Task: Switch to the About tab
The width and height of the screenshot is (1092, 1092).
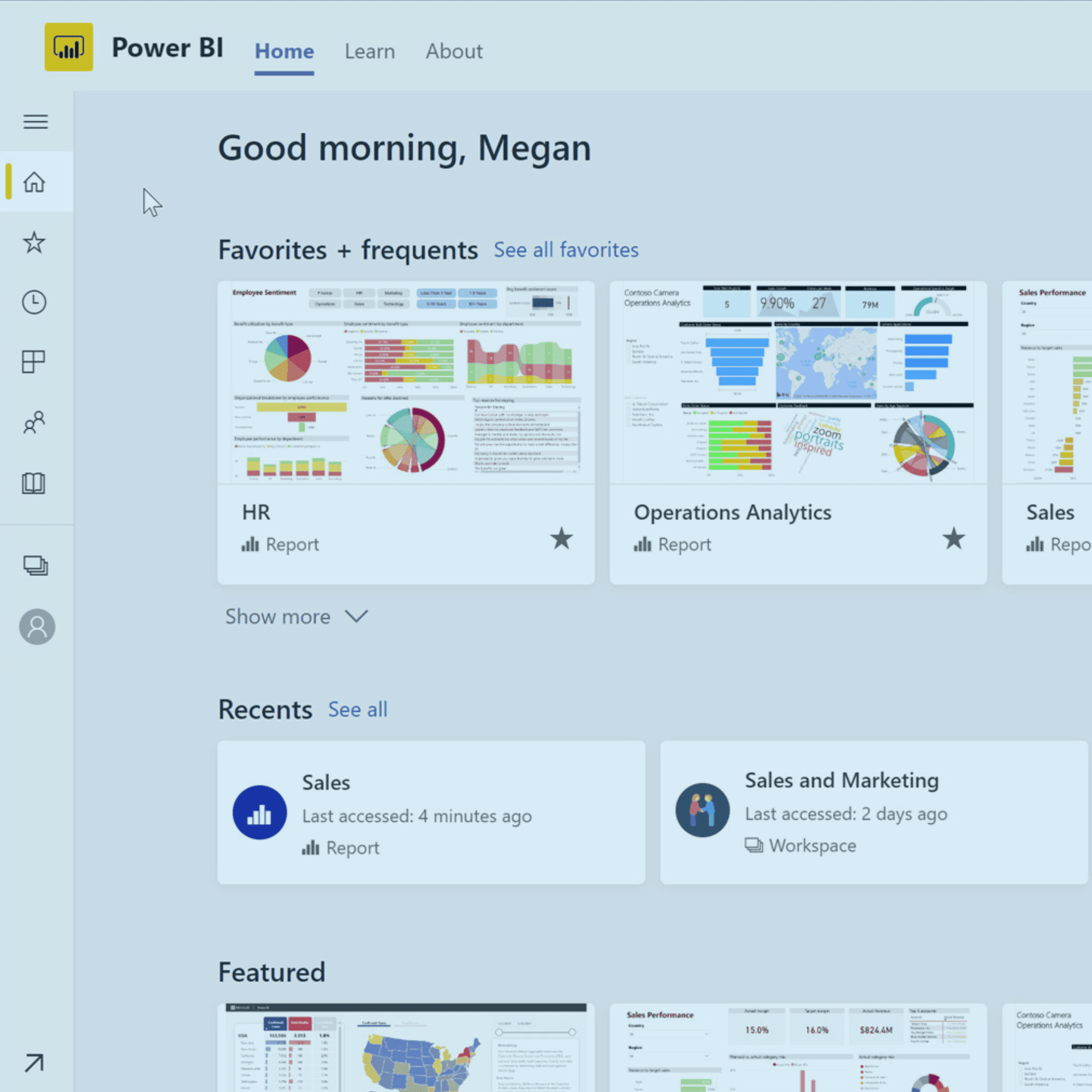Action: coord(454,51)
